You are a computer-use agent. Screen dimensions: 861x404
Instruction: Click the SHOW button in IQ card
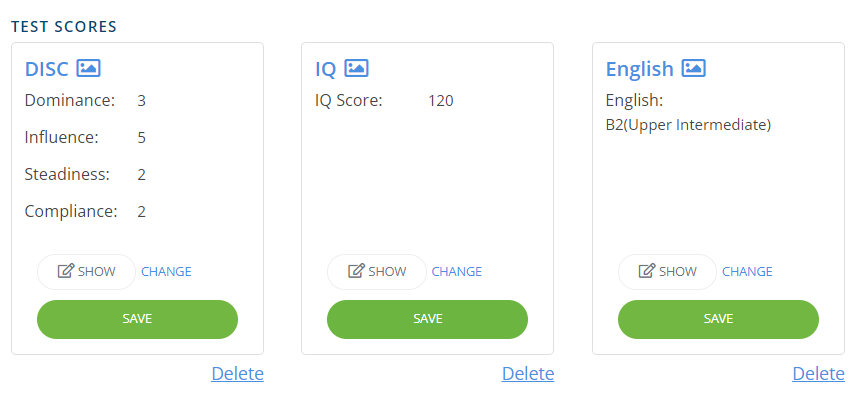pos(376,271)
